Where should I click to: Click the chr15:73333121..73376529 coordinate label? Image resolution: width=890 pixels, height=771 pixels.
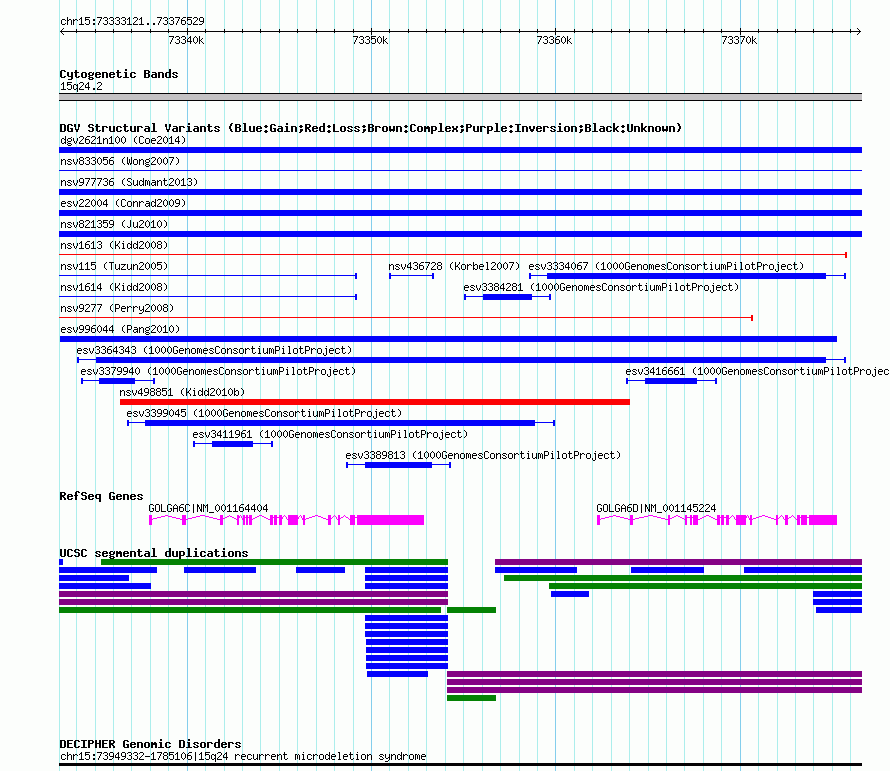[x=132, y=21]
